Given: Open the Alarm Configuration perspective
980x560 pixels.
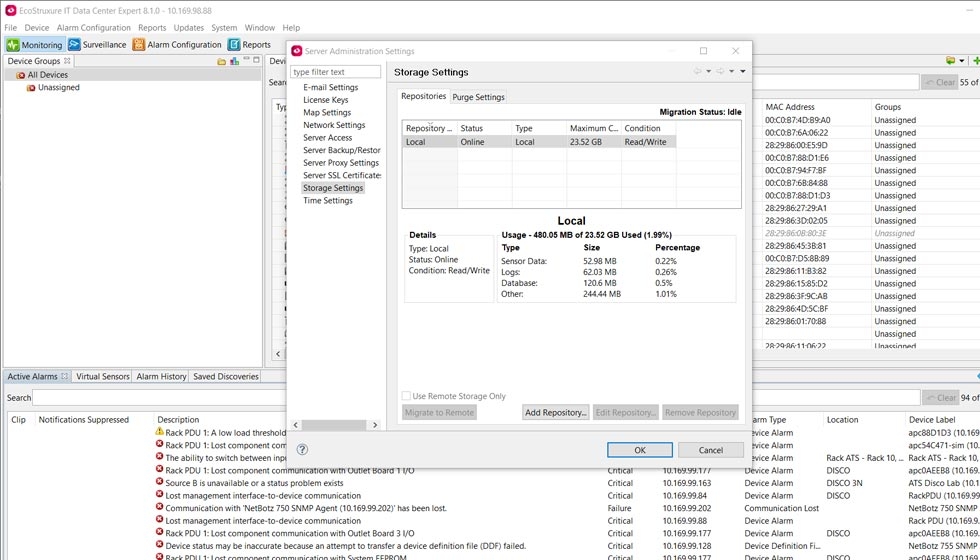Looking at the screenshot, I should [x=176, y=45].
